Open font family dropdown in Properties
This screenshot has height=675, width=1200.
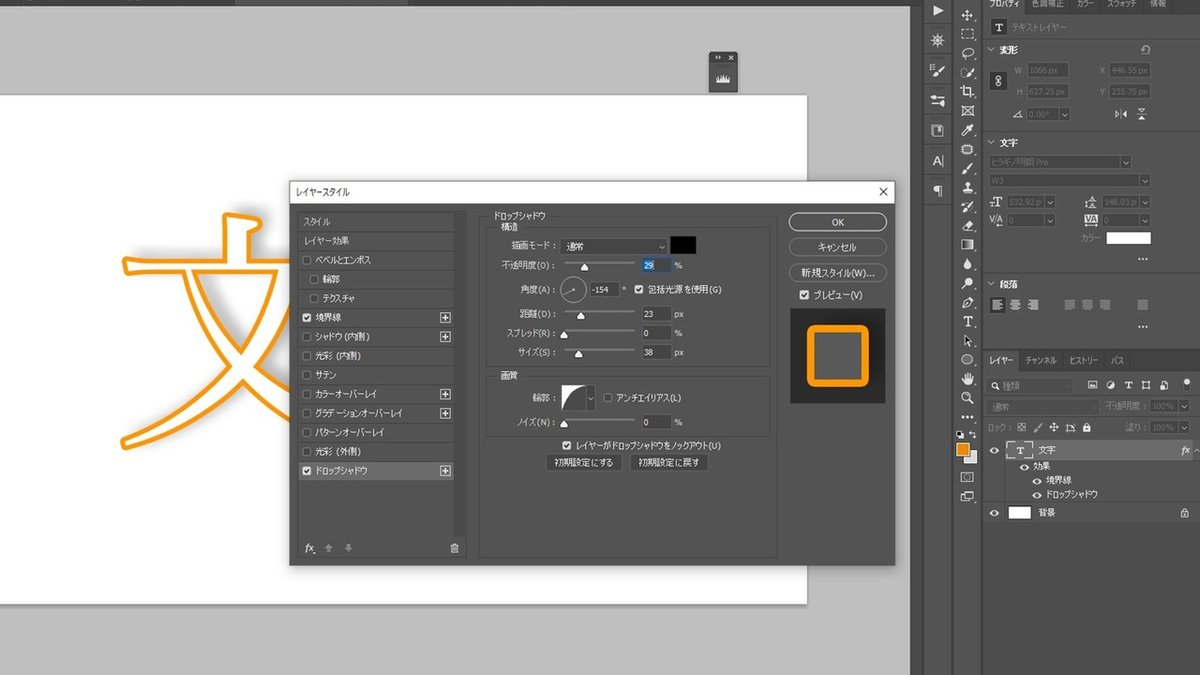coord(1126,162)
